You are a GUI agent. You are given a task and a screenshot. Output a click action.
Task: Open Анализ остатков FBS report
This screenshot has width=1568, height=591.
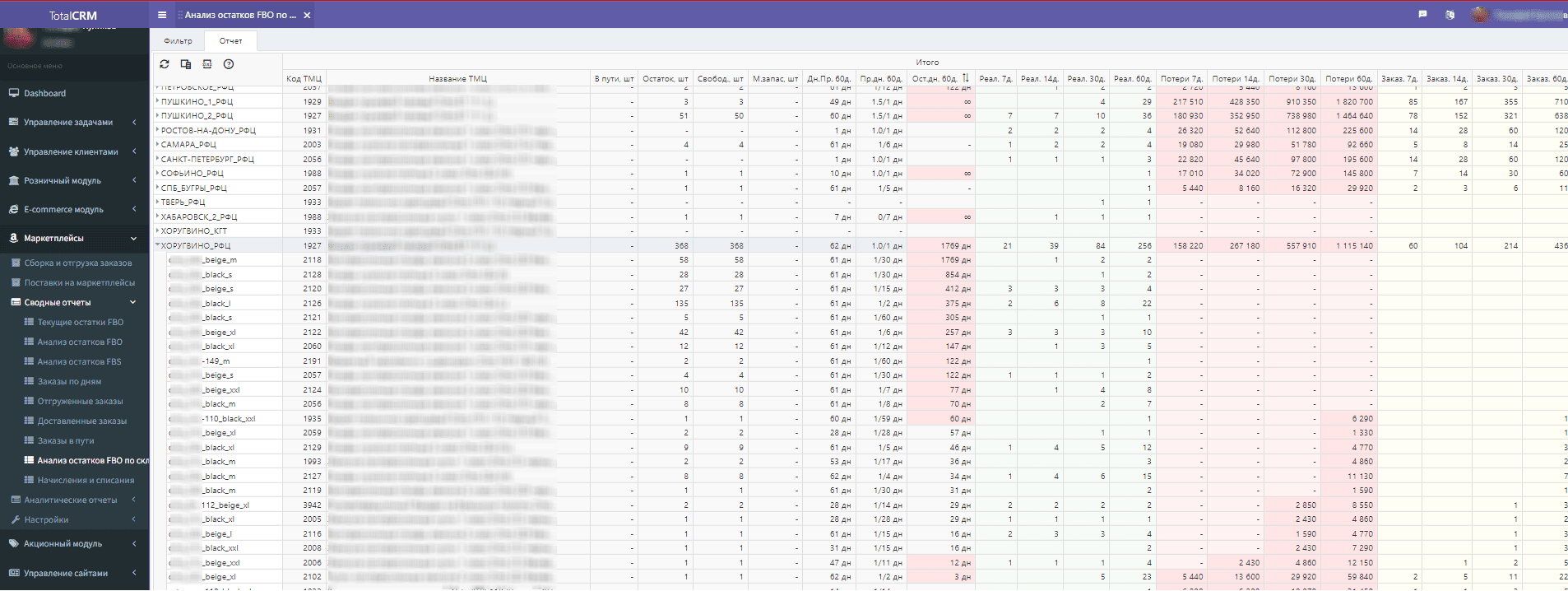pyautogui.click(x=79, y=361)
